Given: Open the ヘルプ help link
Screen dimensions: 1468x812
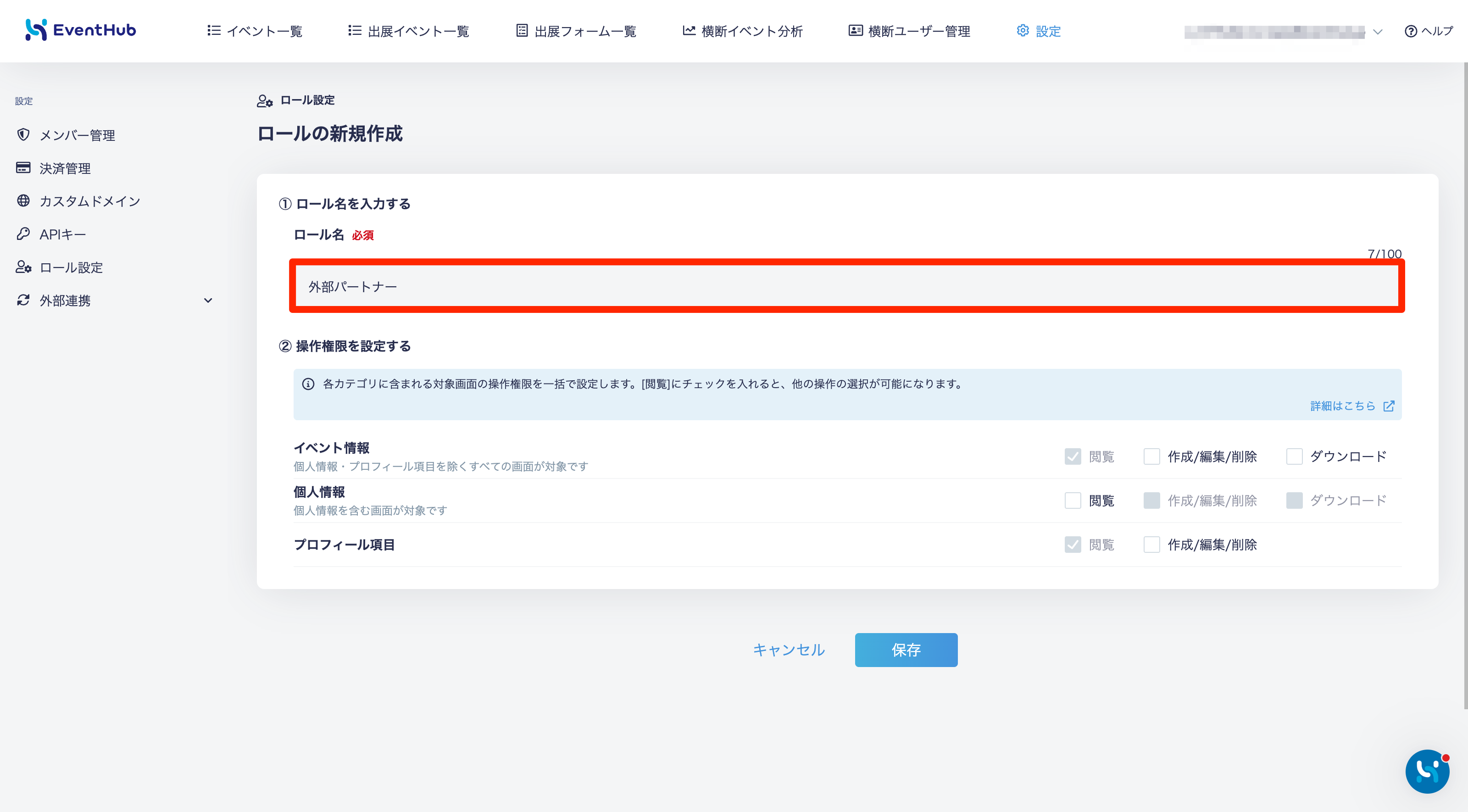Looking at the screenshot, I should pyautogui.click(x=1429, y=31).
